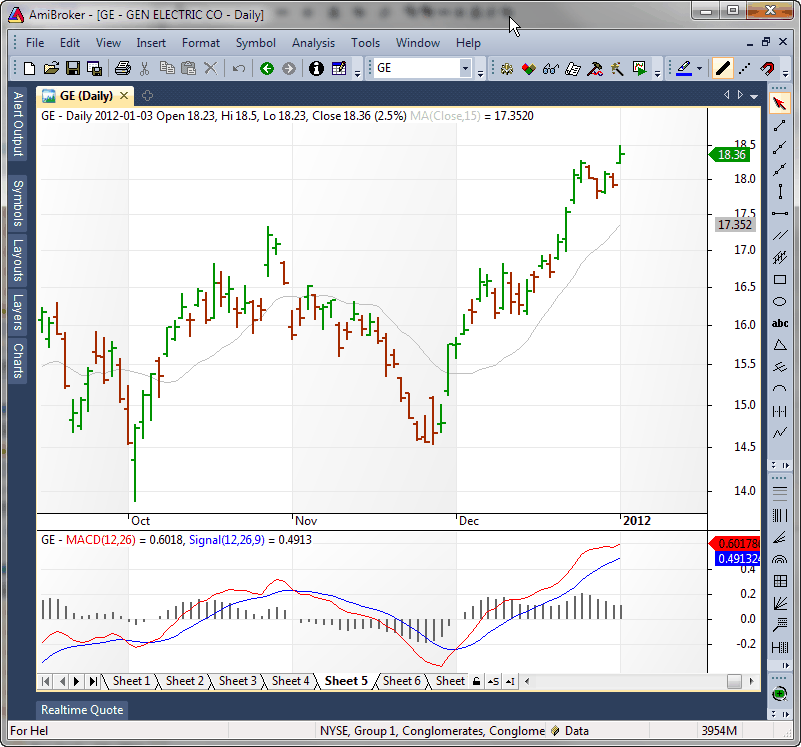
Task: Click the Save icon in toolbar
Action: (72, 69)
